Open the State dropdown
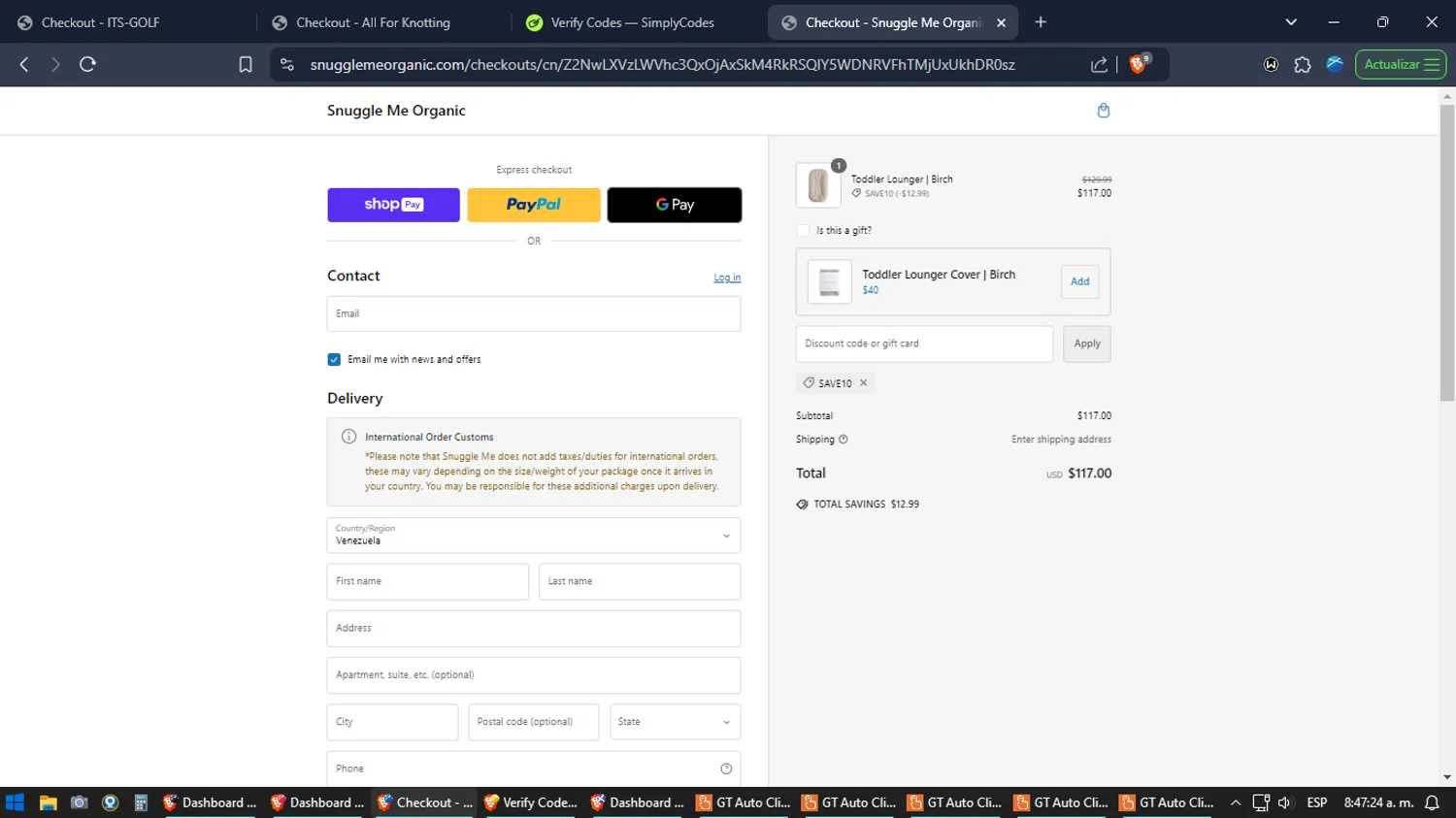 (675, 722)
